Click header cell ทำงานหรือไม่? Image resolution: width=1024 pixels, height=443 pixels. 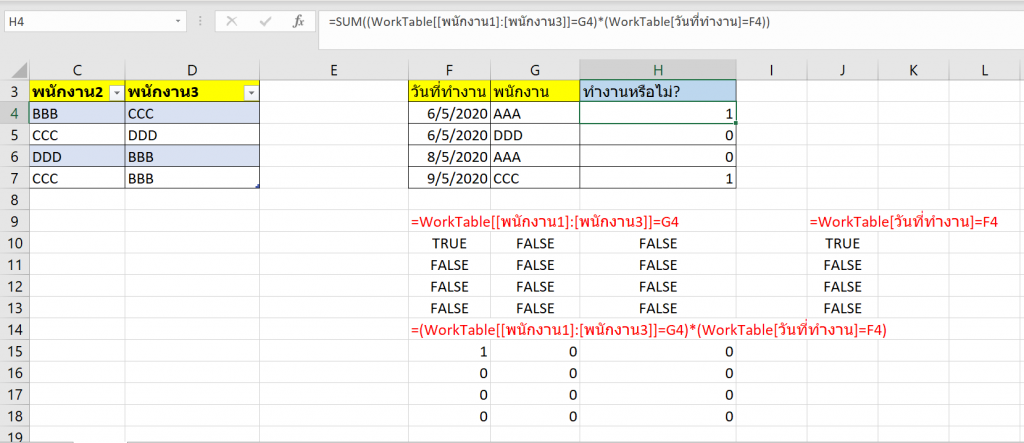click(x=658, y=91)
